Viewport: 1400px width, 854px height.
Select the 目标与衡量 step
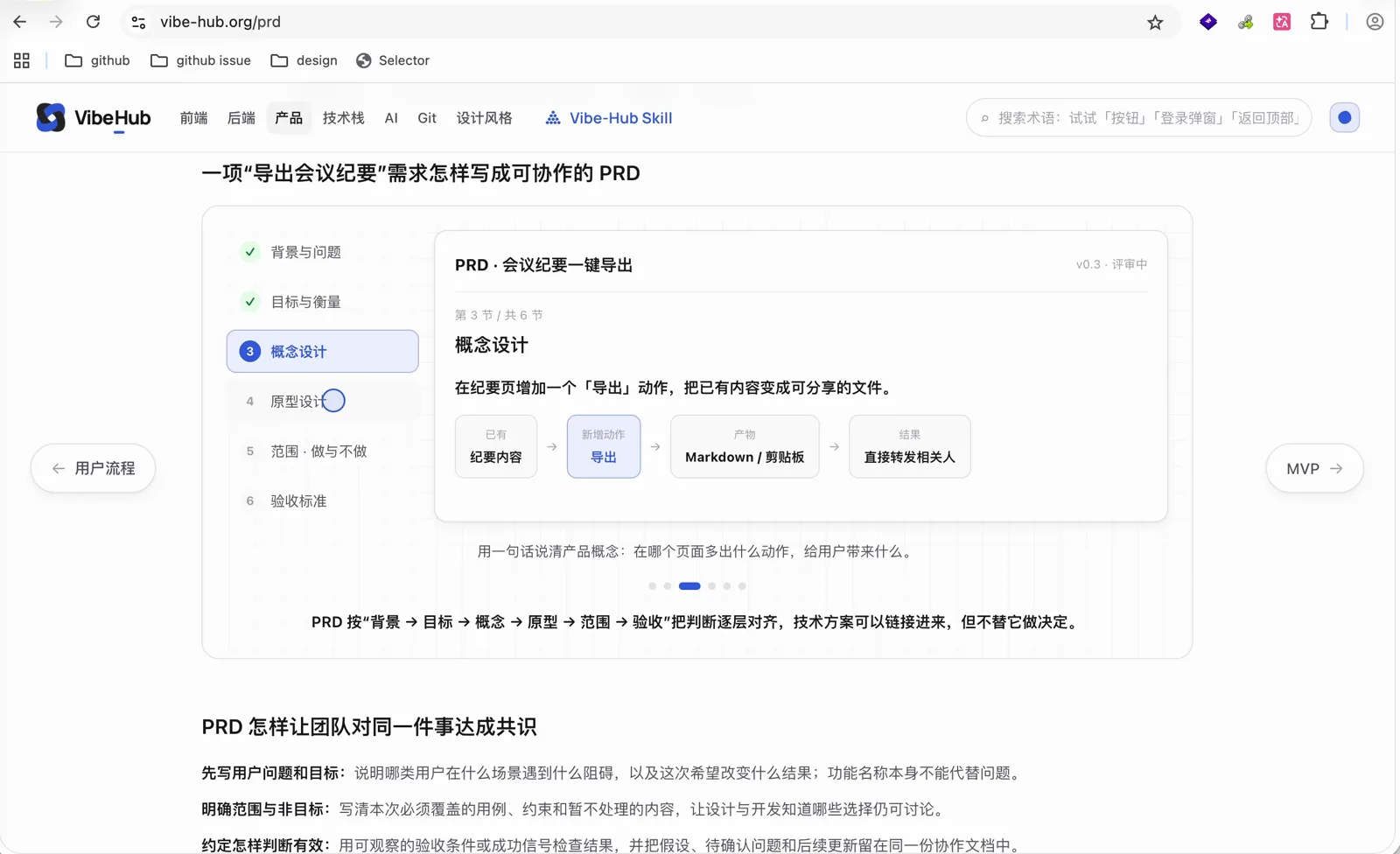pos(322,302)
